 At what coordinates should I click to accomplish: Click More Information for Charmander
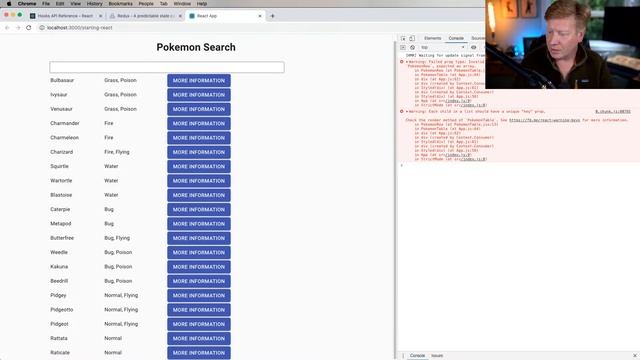tap(199, 123)
